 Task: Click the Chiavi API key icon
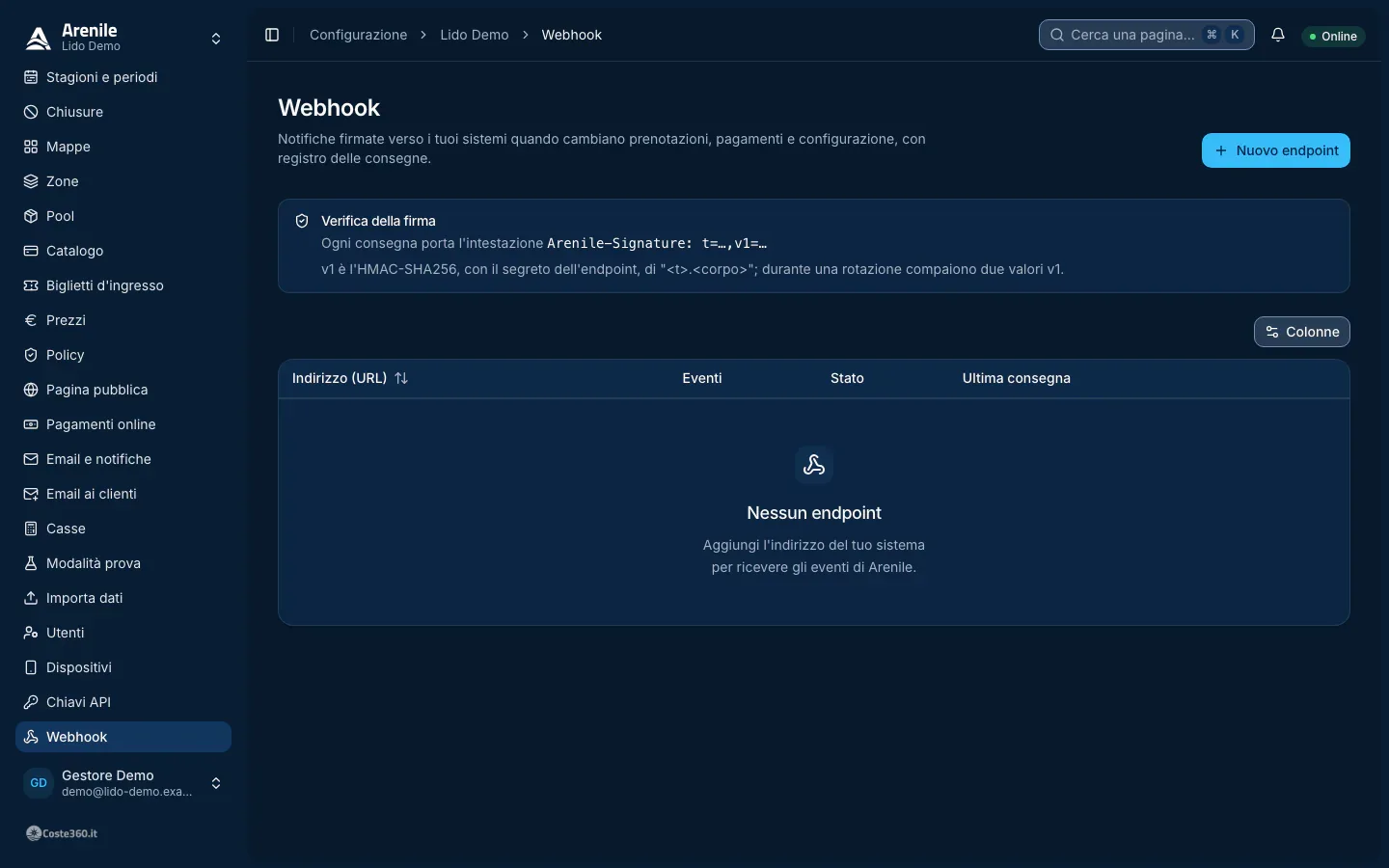[31, 702]
